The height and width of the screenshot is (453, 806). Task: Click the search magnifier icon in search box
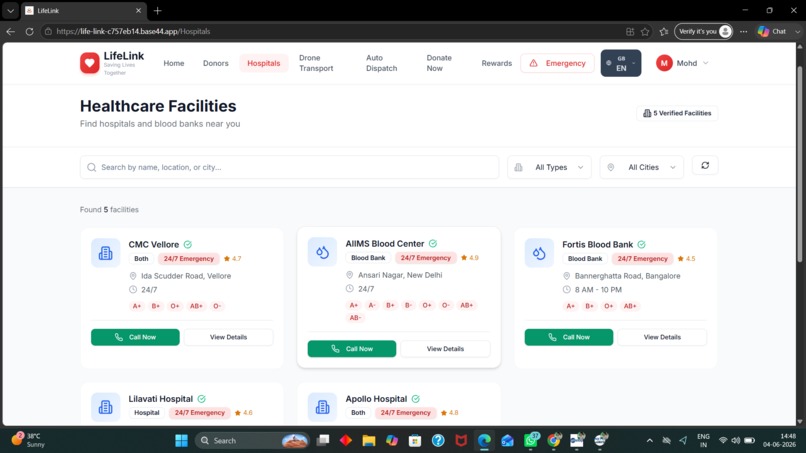click(x=91, y=167)
